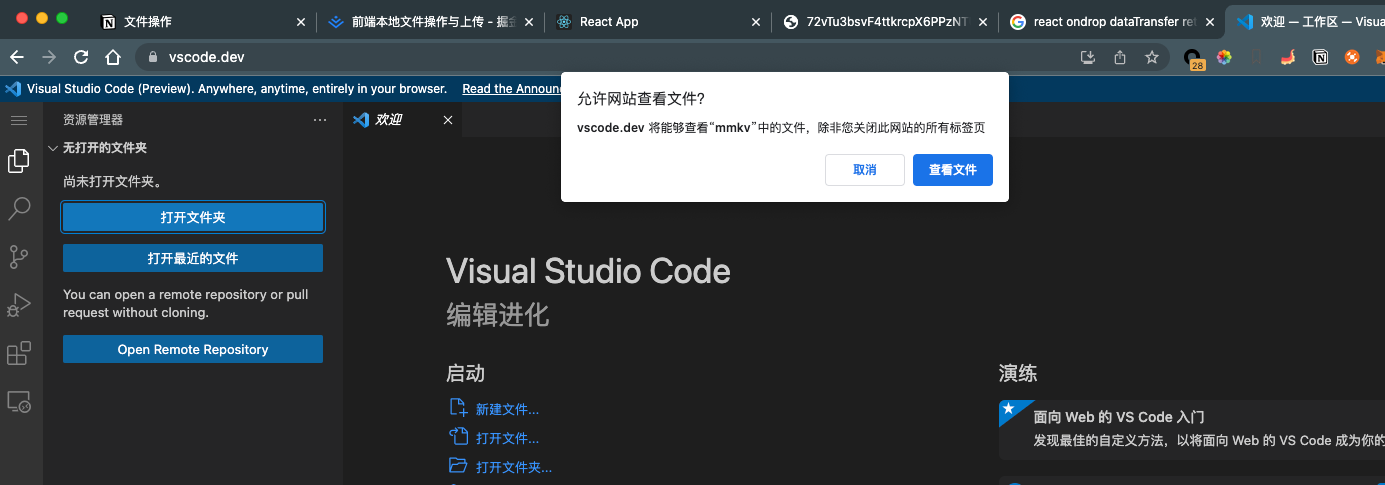The image size is (1385, 485).
Task: Close the 欢迎 editor tab
Action: point(448,120)
